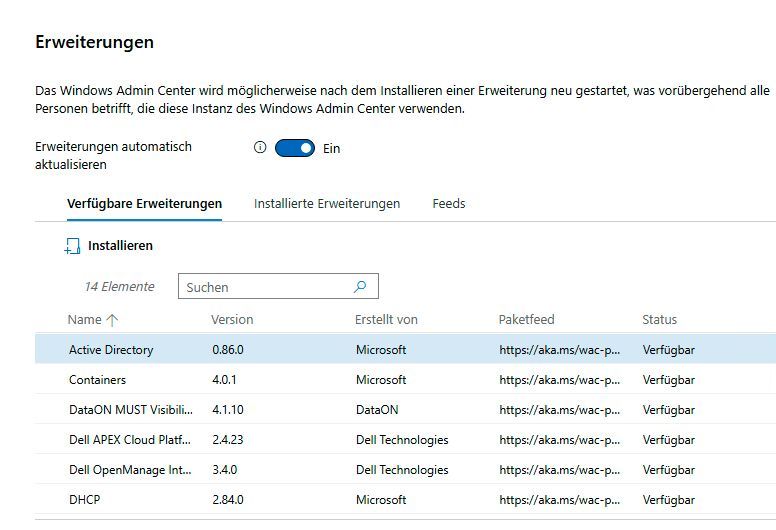Click Verfügbar status in Active Directory row
The image size is (776, 530).
(x=669, y=350)
